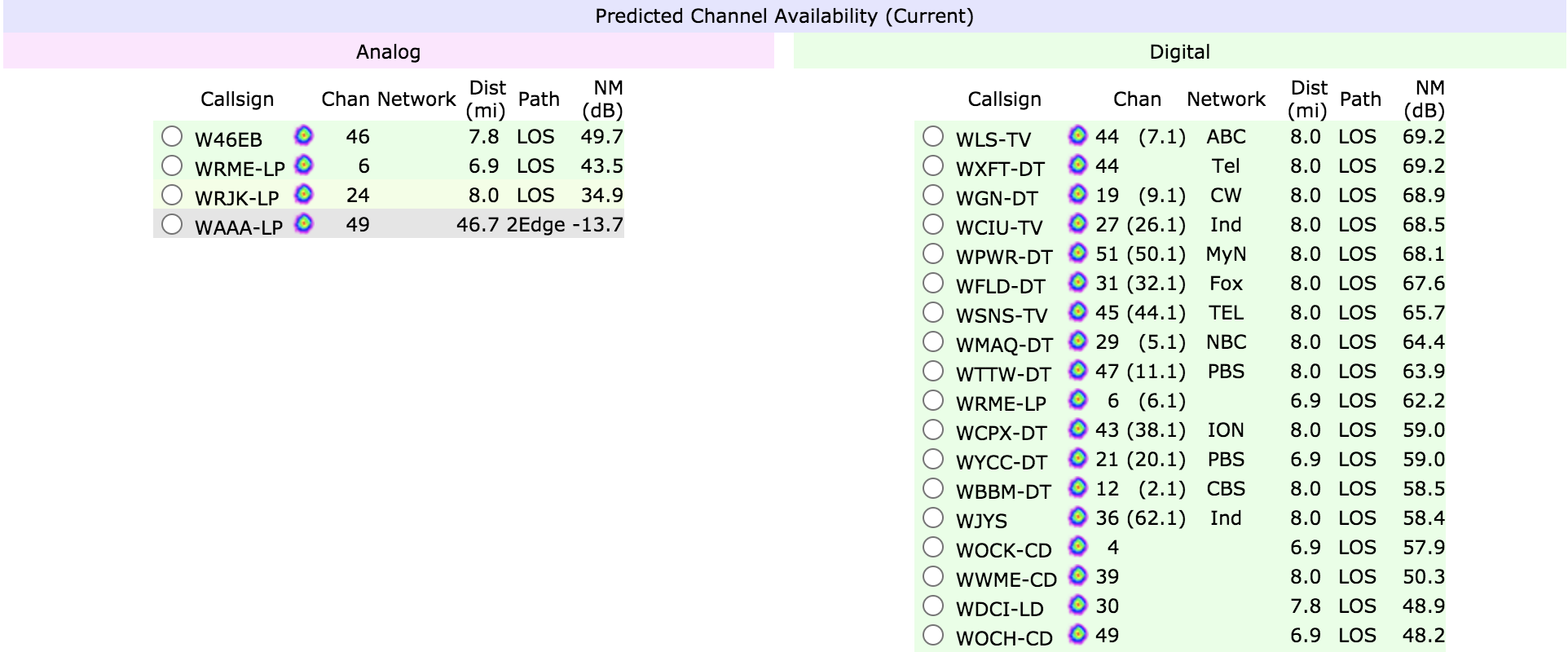Open the coverage map icon for WDCI-LD
This screenshot has width=1568, height=652.
click(x=1078, y=604)
